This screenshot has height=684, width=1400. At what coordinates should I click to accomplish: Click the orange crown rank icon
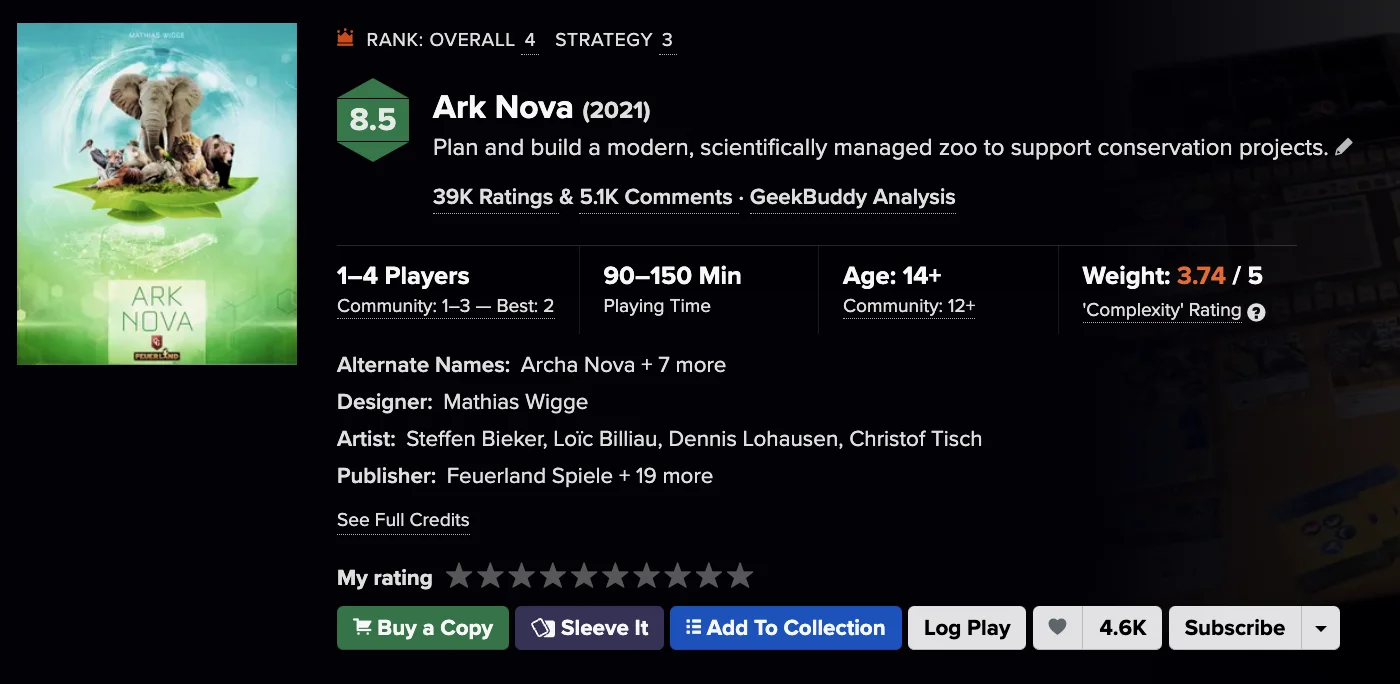(346, 40)
